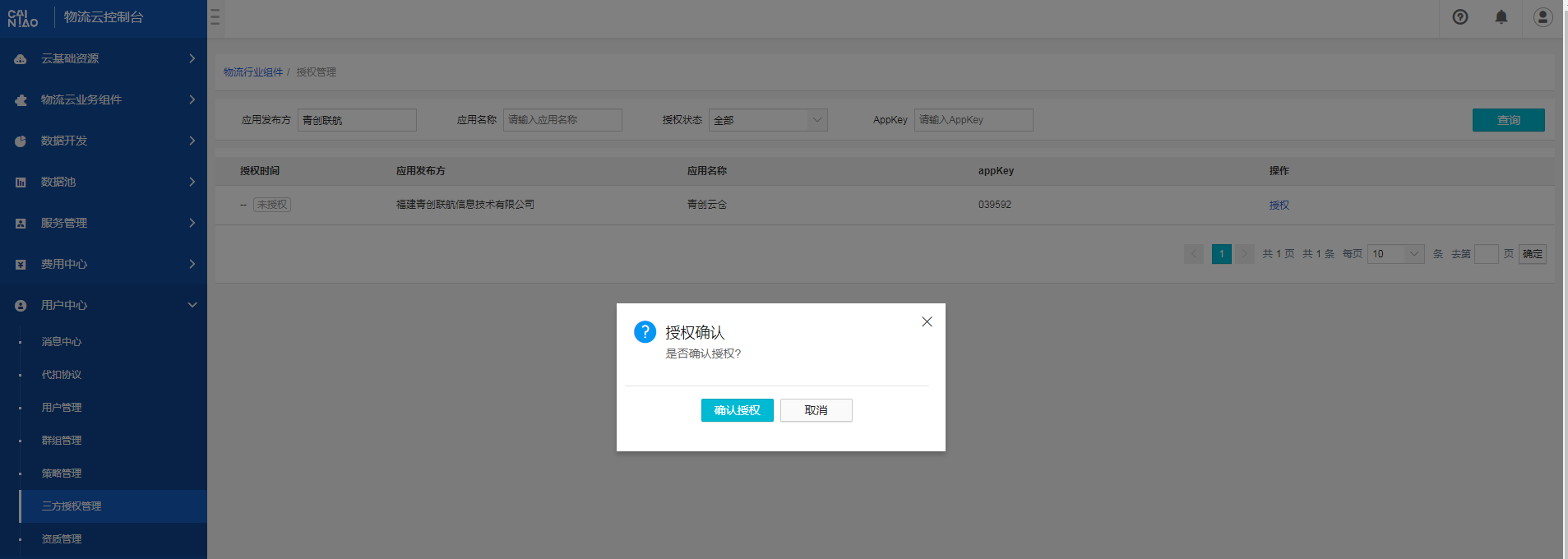The height and width of the screenshot is (559, 1568).
Task: Click the AppKey input field
Action: point(973,120)
